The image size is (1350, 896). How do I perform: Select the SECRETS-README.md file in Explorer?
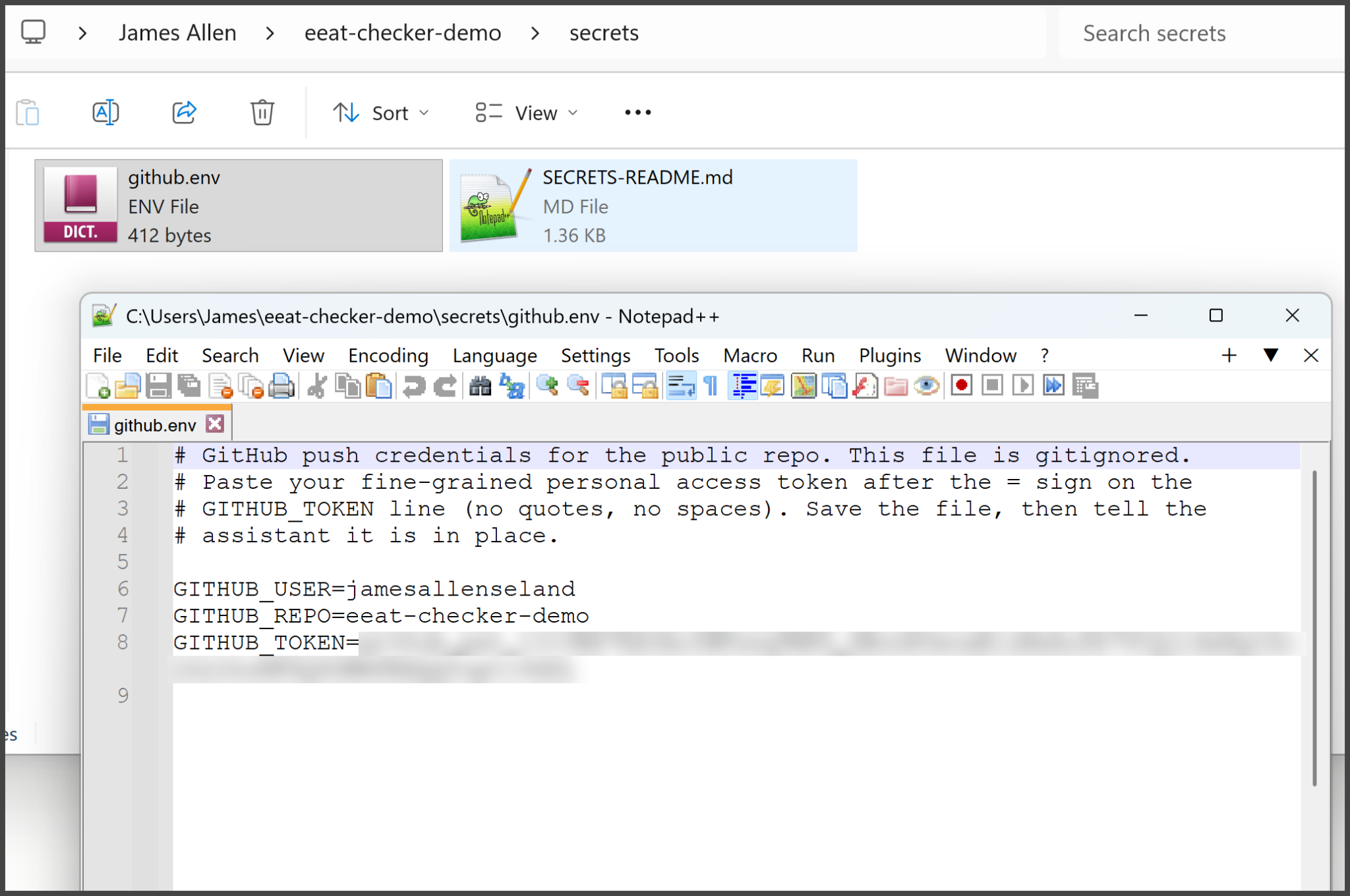tap(653, 206)
